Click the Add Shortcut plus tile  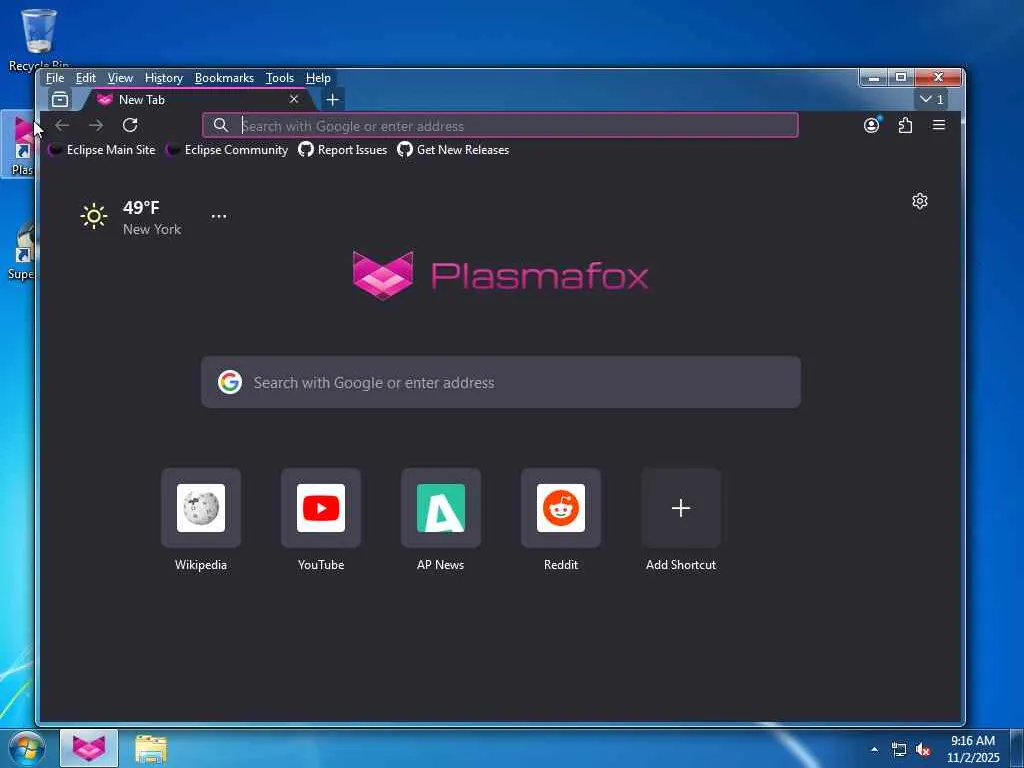tap(681, 508)
